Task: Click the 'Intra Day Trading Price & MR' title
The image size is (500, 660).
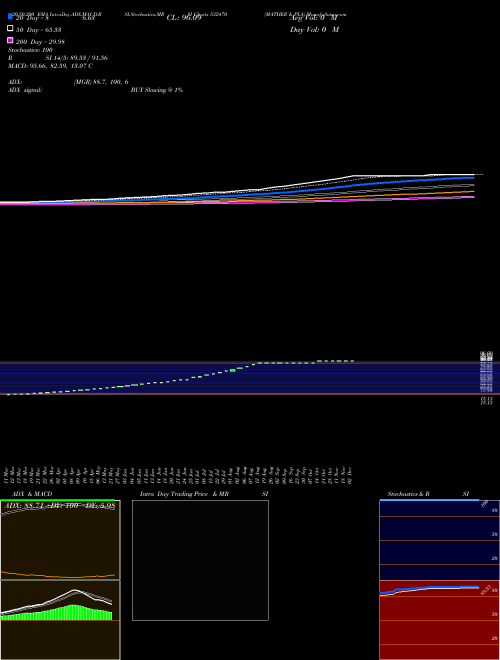Action: point(184,494)
